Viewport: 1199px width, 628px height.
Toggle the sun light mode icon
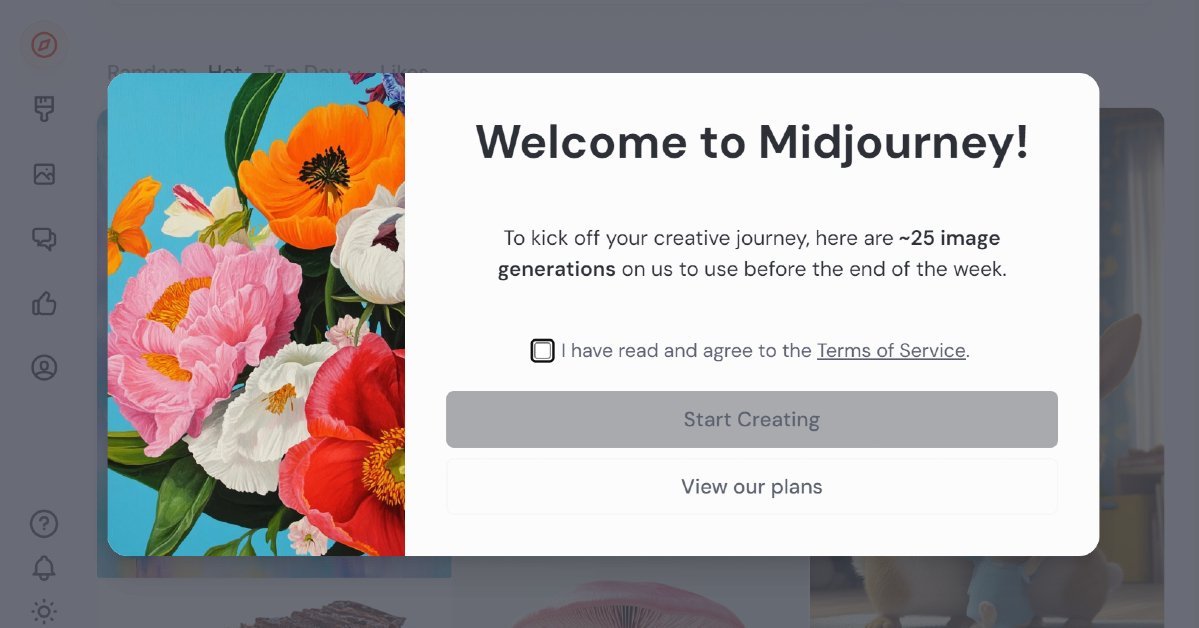click(44, 612)
